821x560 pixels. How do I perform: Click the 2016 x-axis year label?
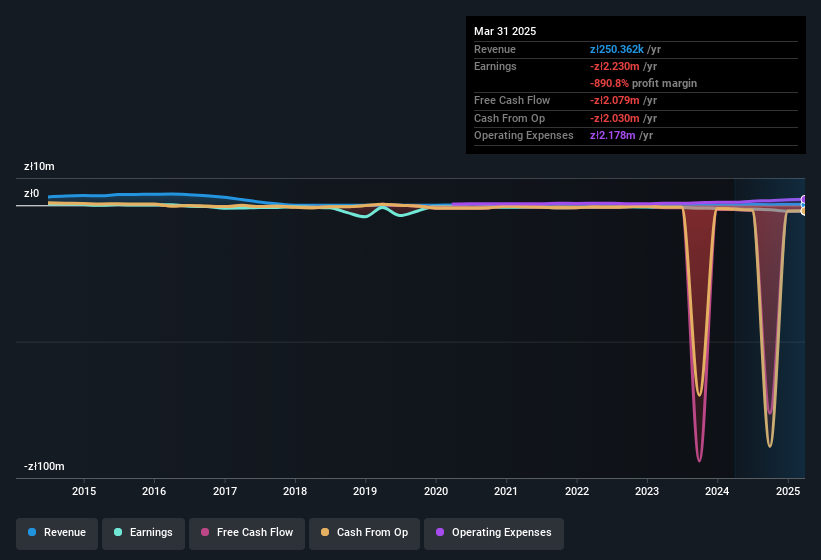154,491
